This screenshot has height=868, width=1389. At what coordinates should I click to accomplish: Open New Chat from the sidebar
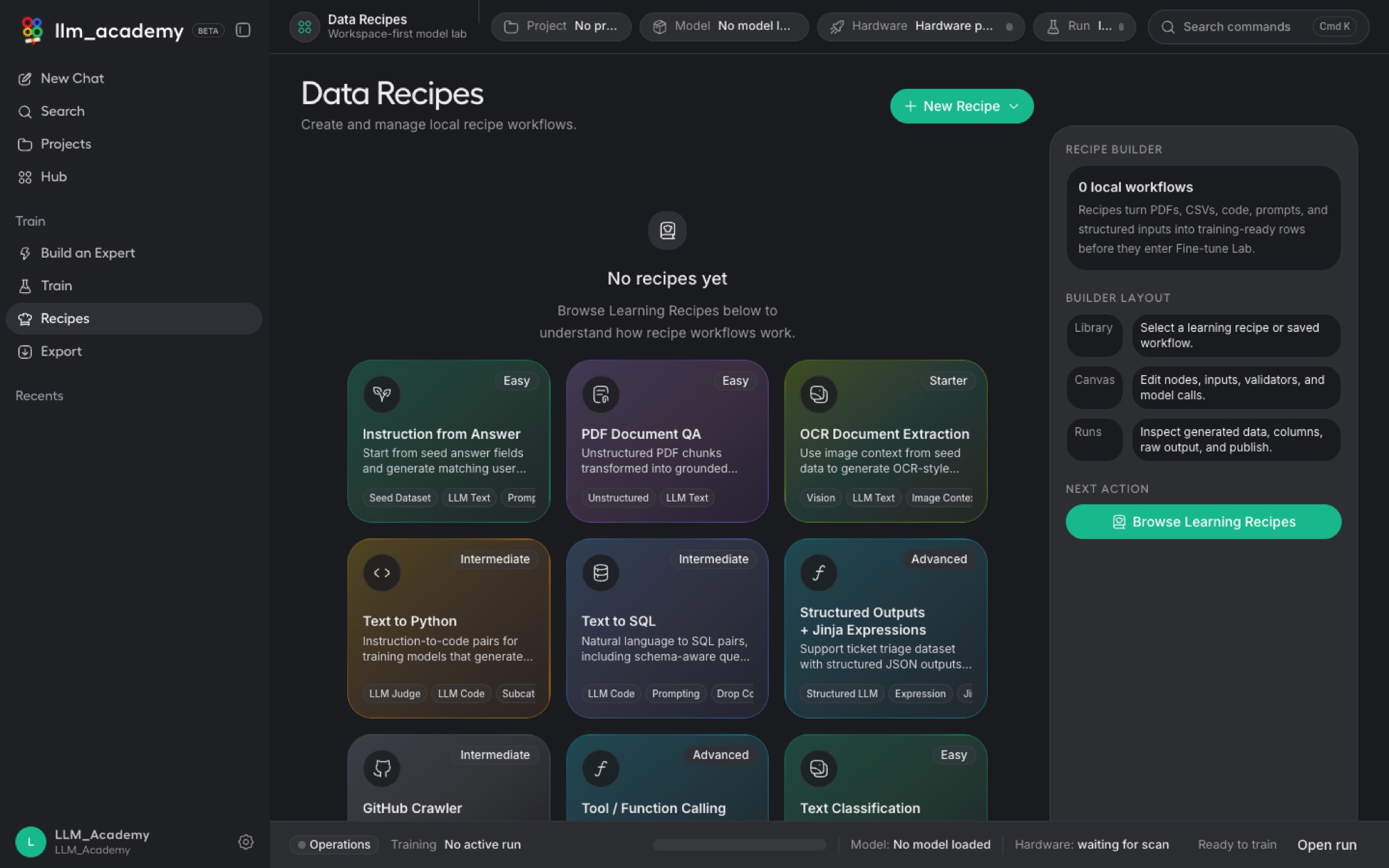click(x=133, y=78)
